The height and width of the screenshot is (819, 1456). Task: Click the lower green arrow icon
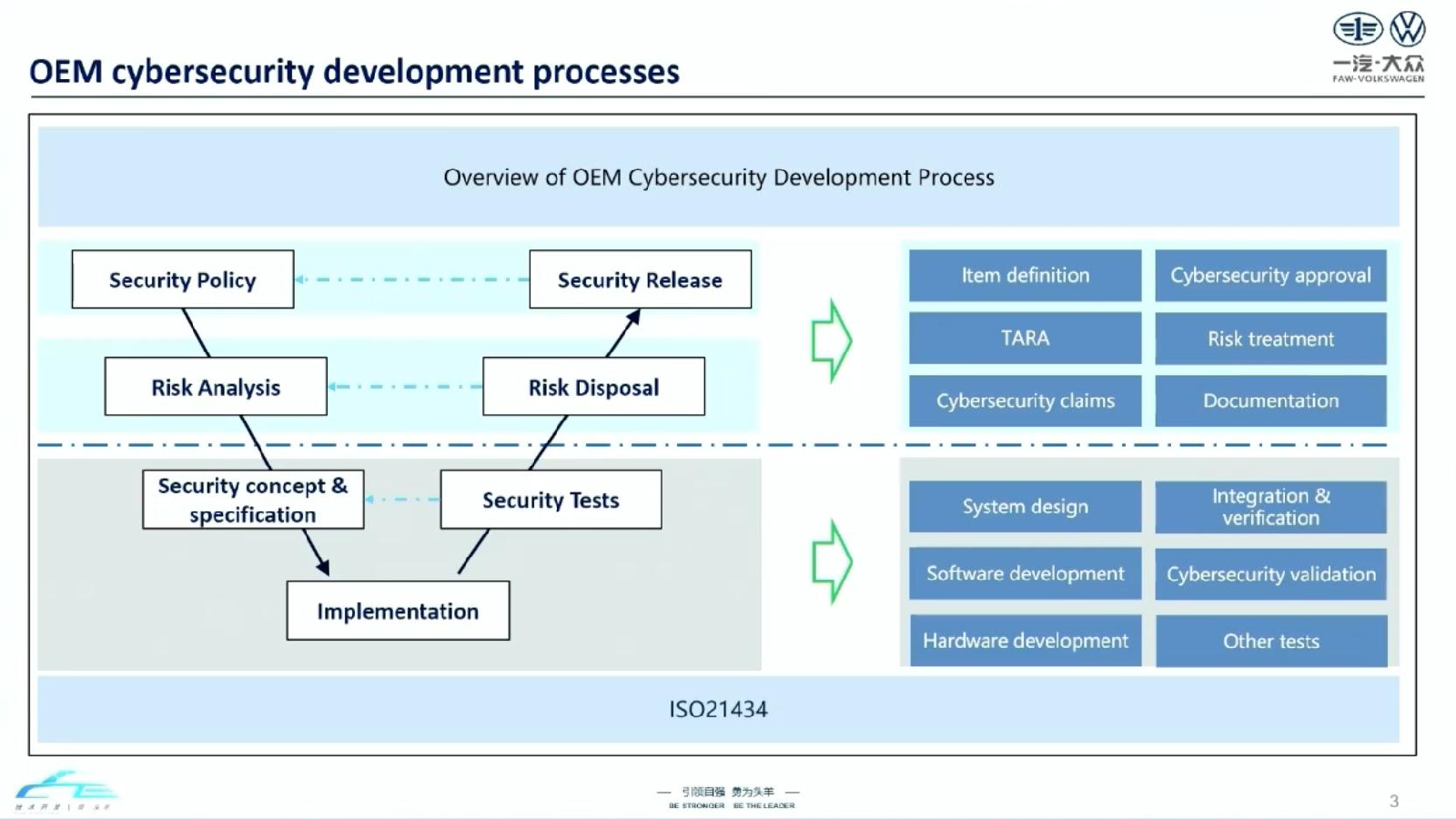[x=832, y=562]
